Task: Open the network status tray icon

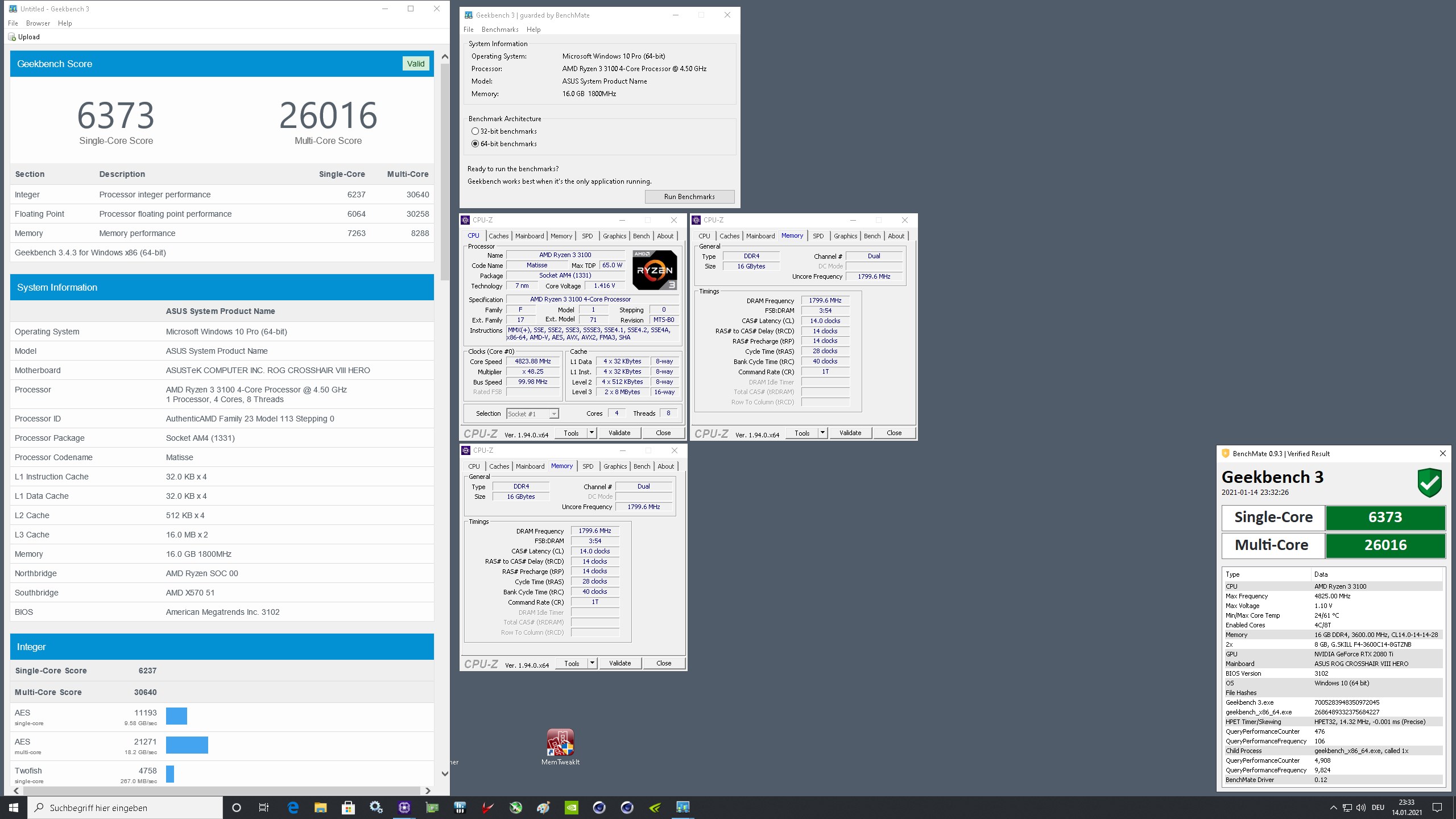Action: (x=1347, y=808)
